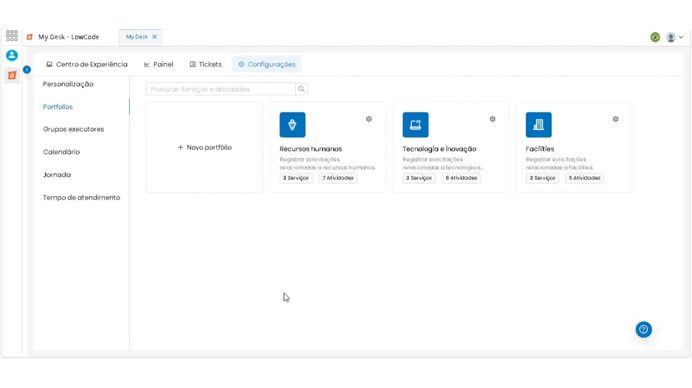This screenshot has width=692, height=388.
Task: Open the apps grid launcher icon
Action: coord(12,35)
